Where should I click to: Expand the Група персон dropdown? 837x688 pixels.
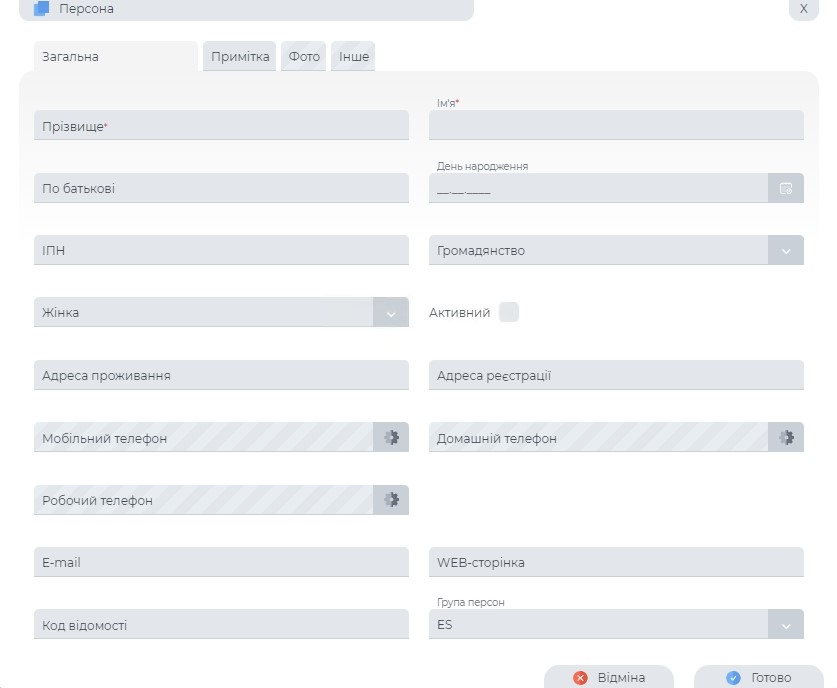pyautogui.click(x=786, y=625)
